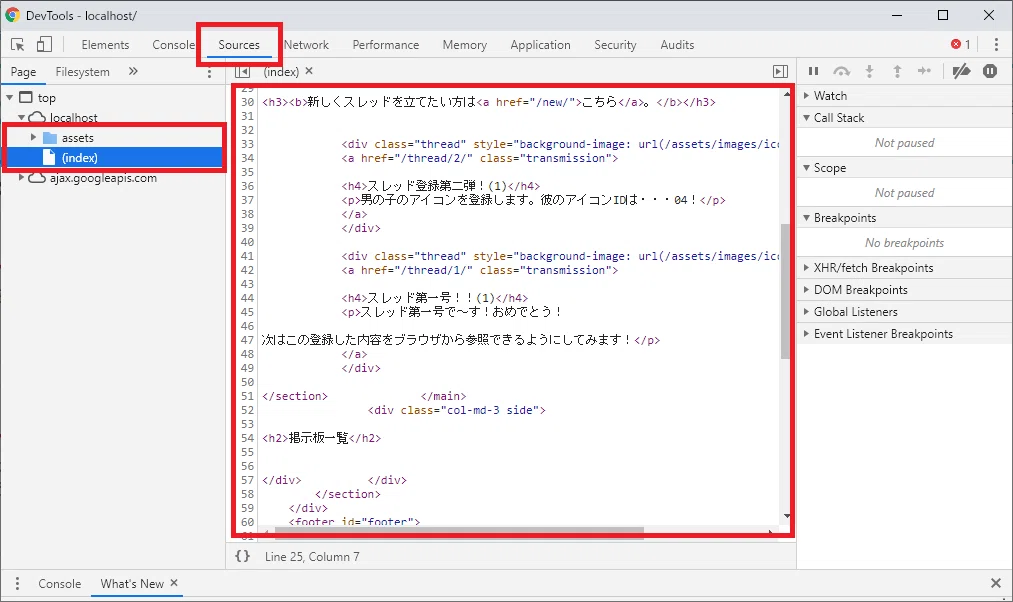The height and width of the screenshot is (602, 1013).
Task: Open the Memory tab
Action: [x=465, y=45]
